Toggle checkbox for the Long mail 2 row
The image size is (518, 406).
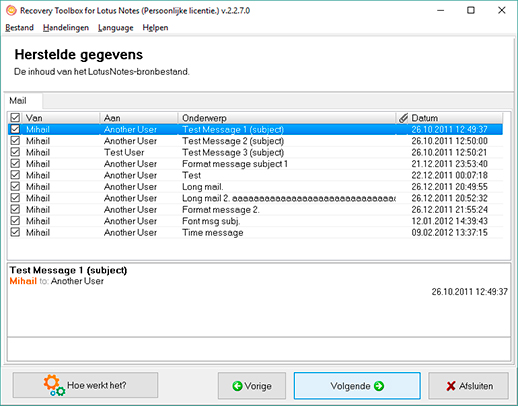[15, 198]
